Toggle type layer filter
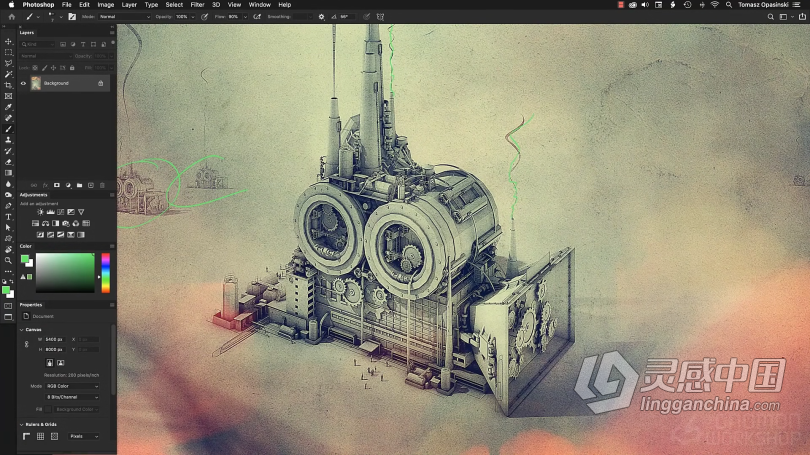The height and width of the screenshot is (455, 810). 83,44
